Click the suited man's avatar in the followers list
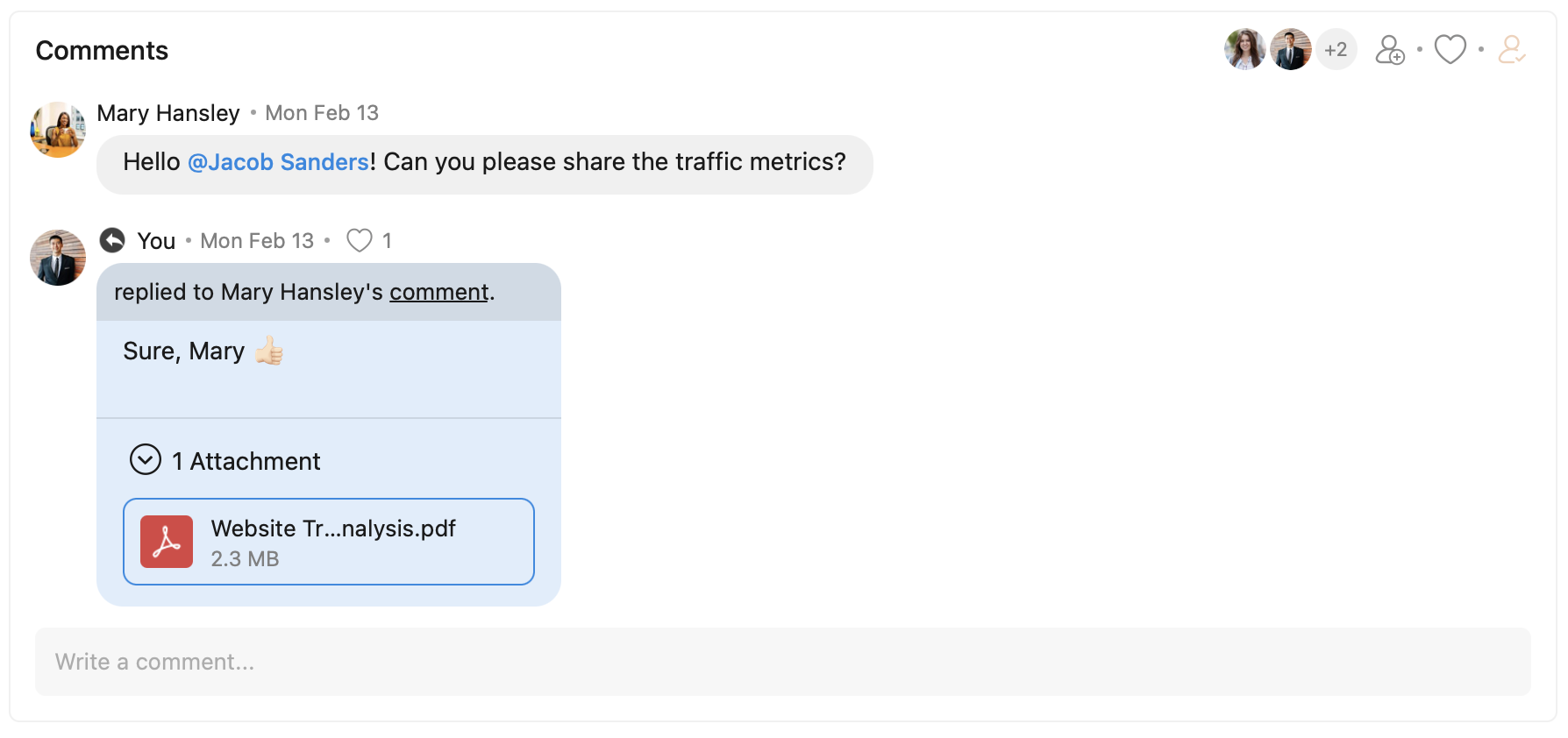The image size is (1568, 738). (x=1290, y=49)
